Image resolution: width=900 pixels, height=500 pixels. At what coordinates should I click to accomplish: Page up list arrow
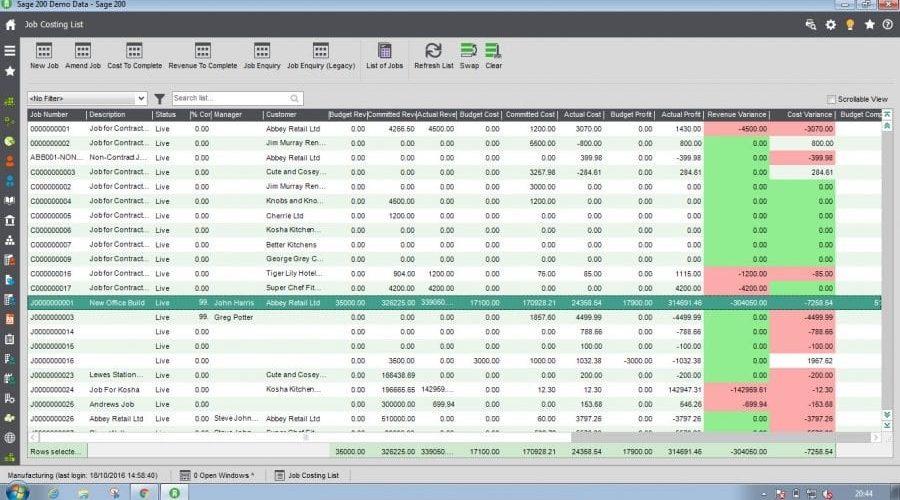pos(887,126)
